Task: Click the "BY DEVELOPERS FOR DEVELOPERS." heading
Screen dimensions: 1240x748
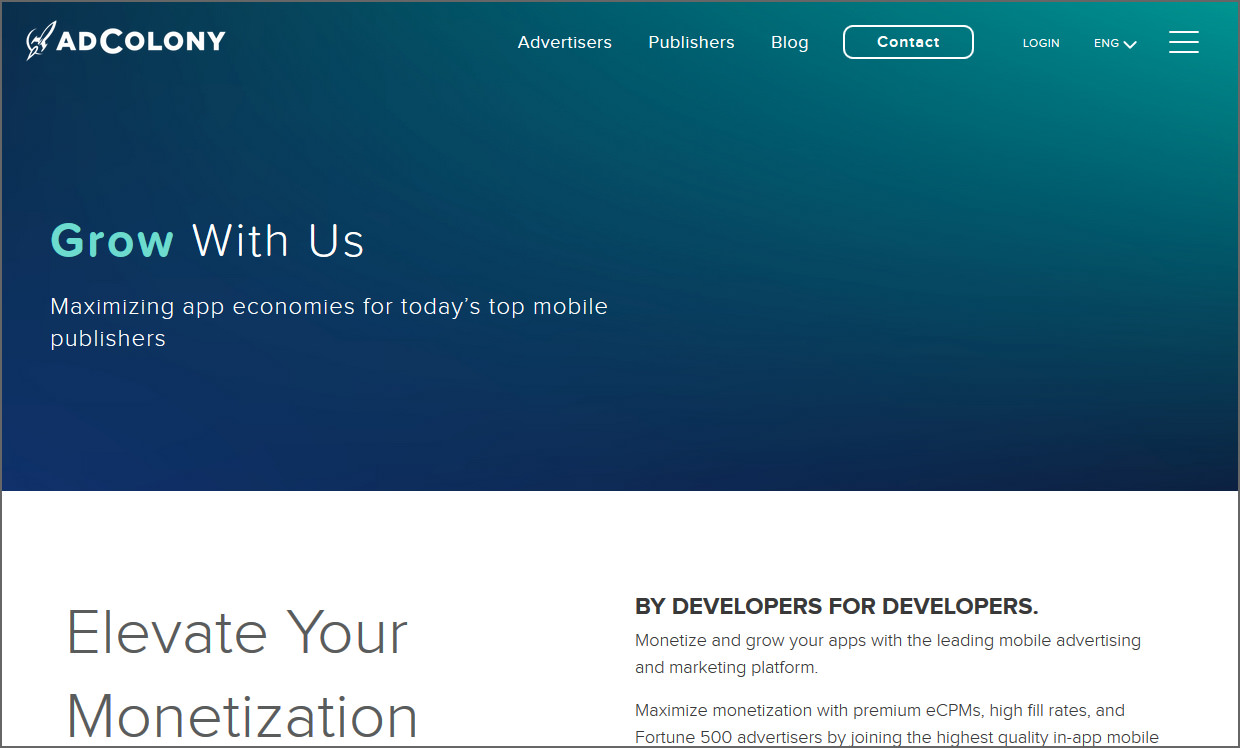Action: point(837,606)
